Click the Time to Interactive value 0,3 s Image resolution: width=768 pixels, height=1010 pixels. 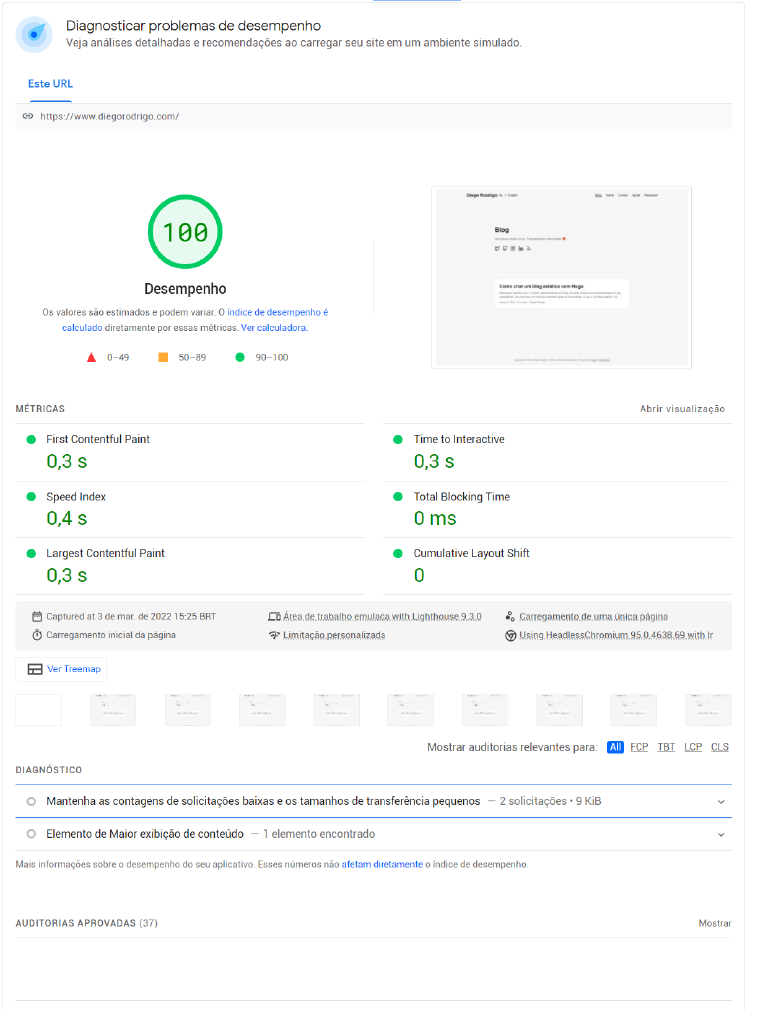tap(434, 462)
